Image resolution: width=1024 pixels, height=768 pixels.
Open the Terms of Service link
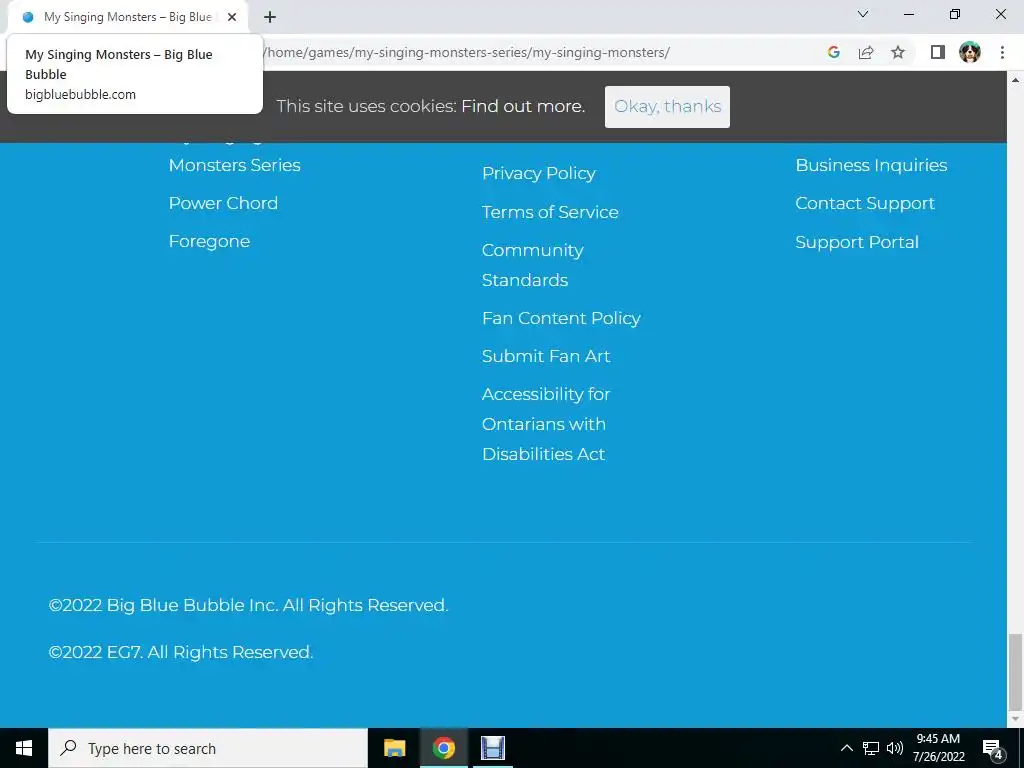coord(550,212)
